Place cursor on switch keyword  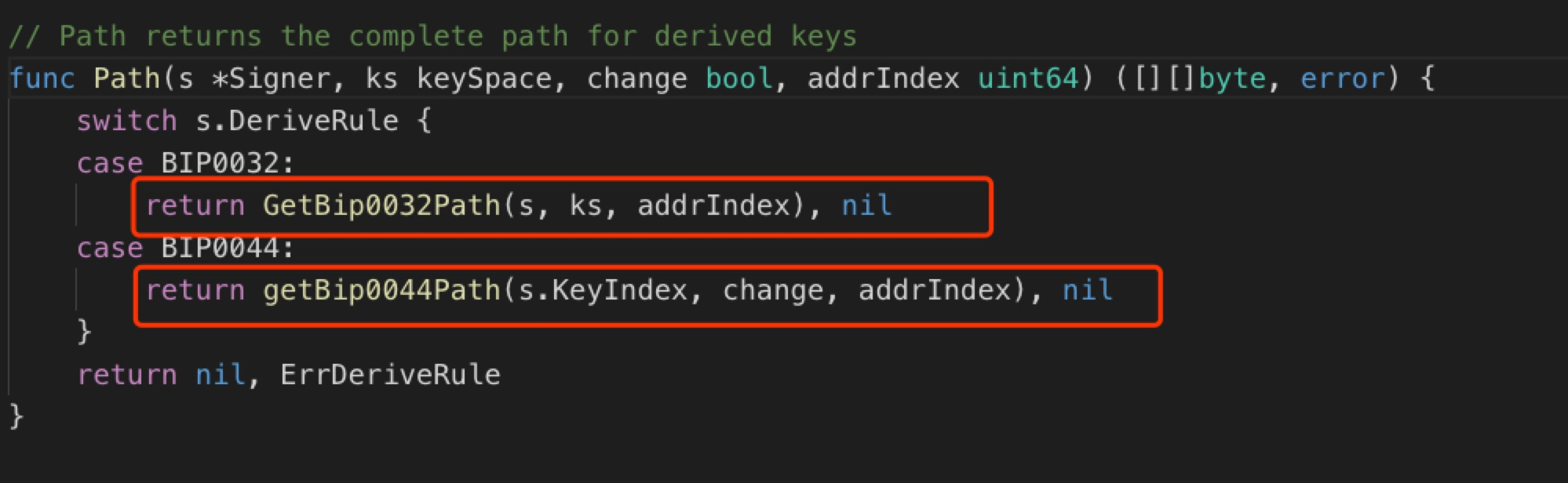[x=127, y=121]
